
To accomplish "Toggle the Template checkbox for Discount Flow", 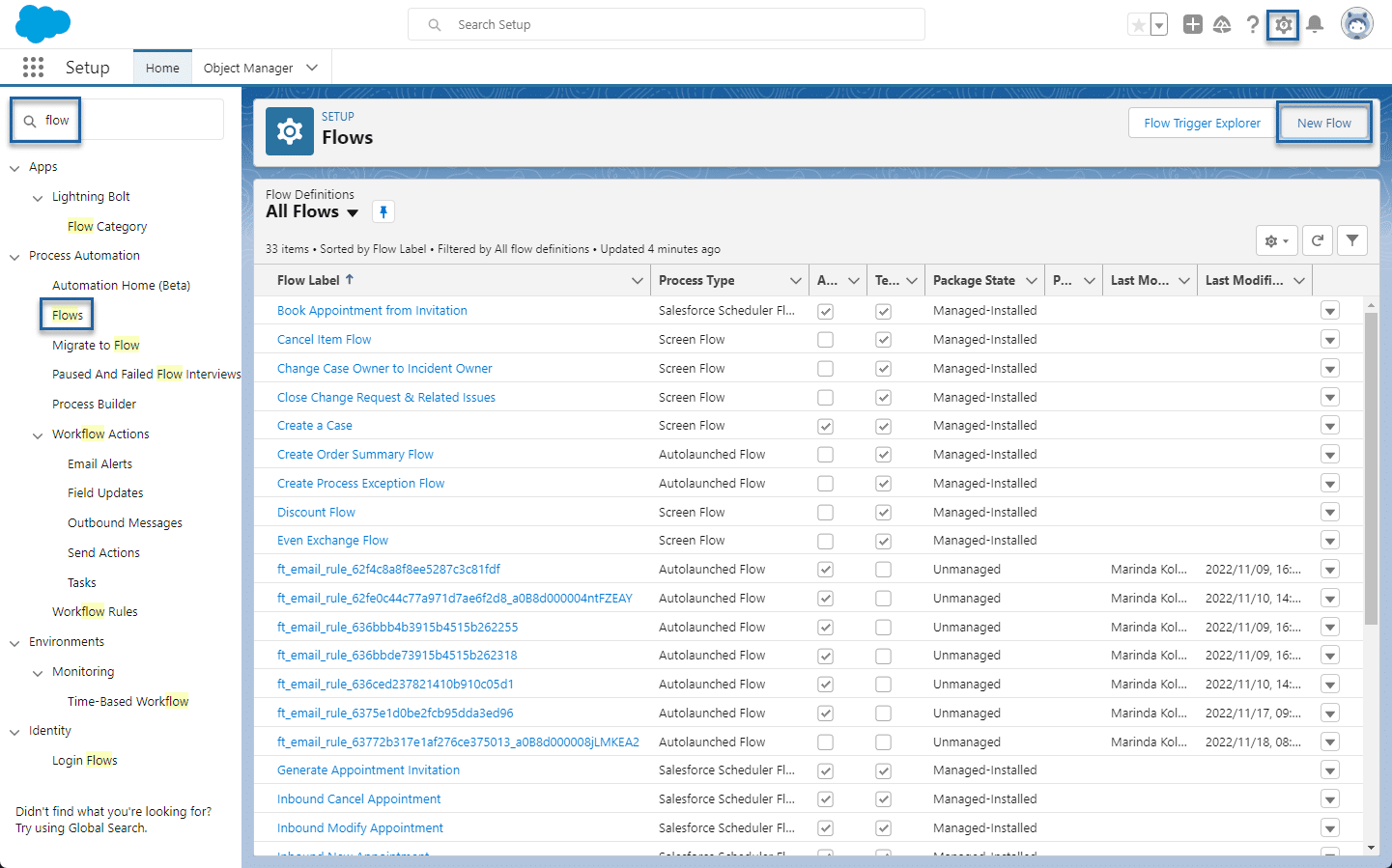I will 882,512.
